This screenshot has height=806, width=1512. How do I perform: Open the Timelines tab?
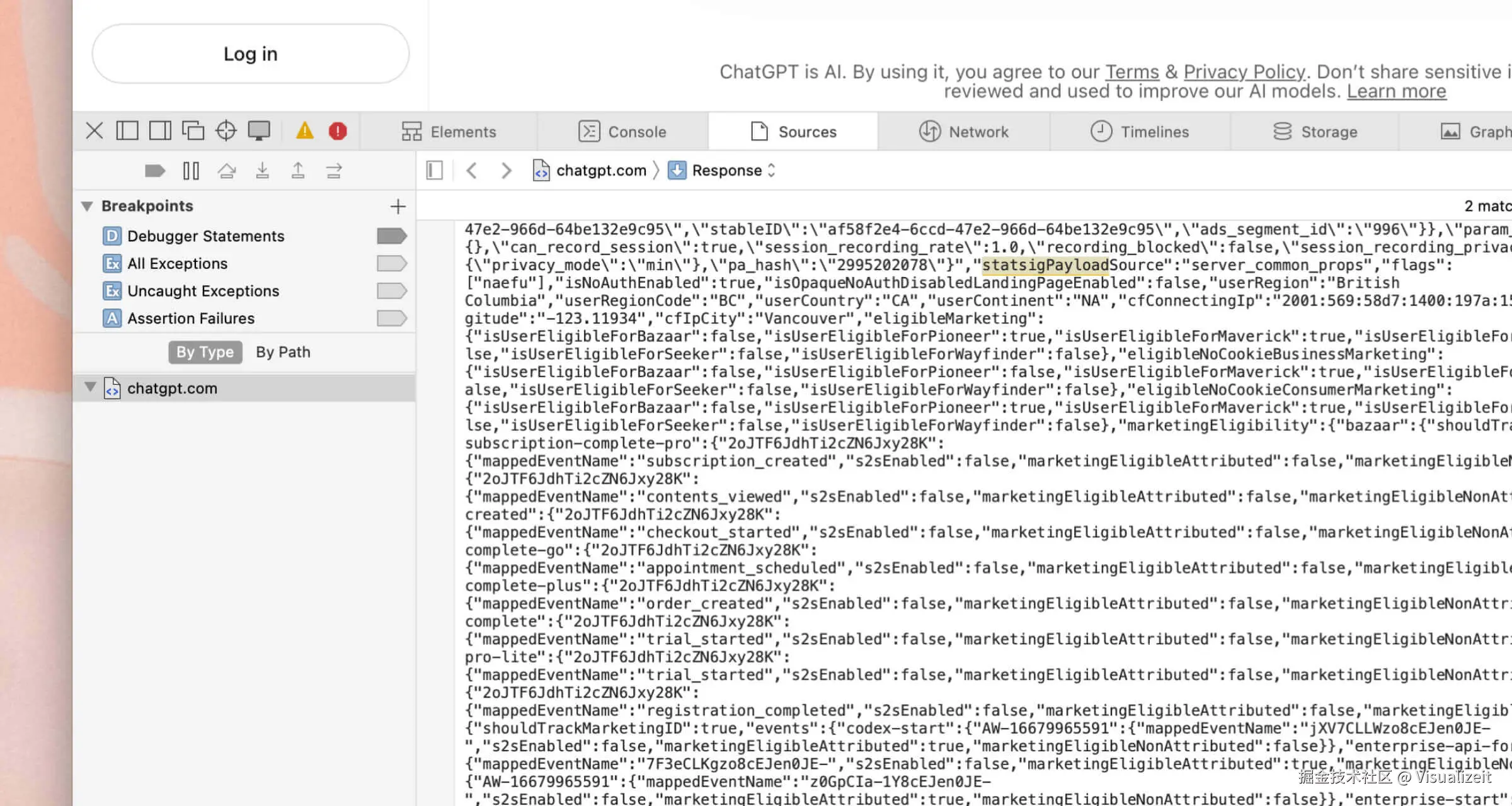click(x=1140, y=132)
